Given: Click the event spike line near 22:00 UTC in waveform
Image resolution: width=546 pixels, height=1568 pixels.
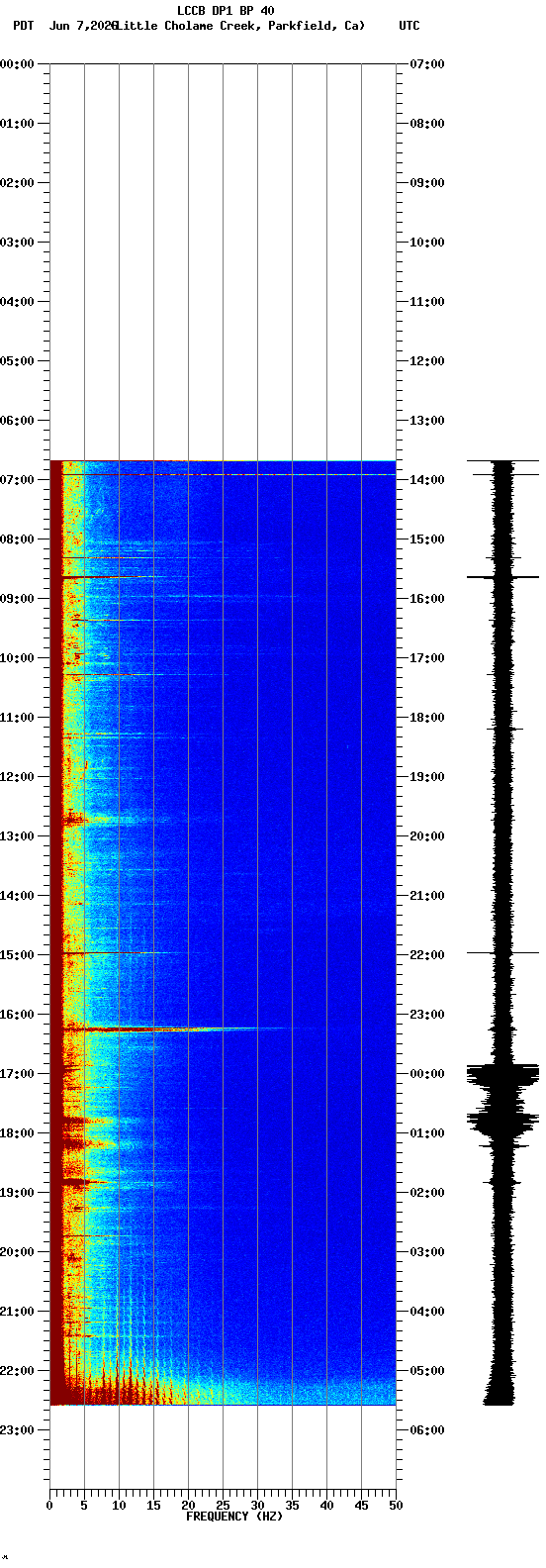Looking at the screenshot, I should point(503,952).
